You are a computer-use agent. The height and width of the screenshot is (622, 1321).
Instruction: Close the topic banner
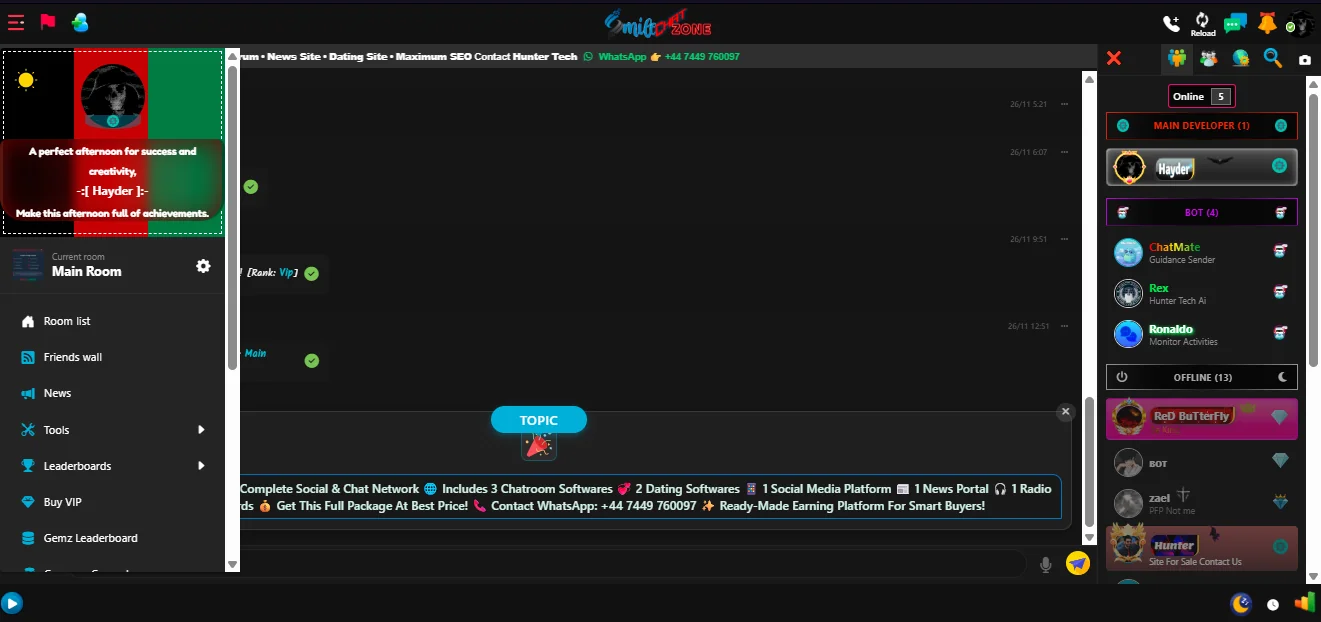tap(1065, 412)
